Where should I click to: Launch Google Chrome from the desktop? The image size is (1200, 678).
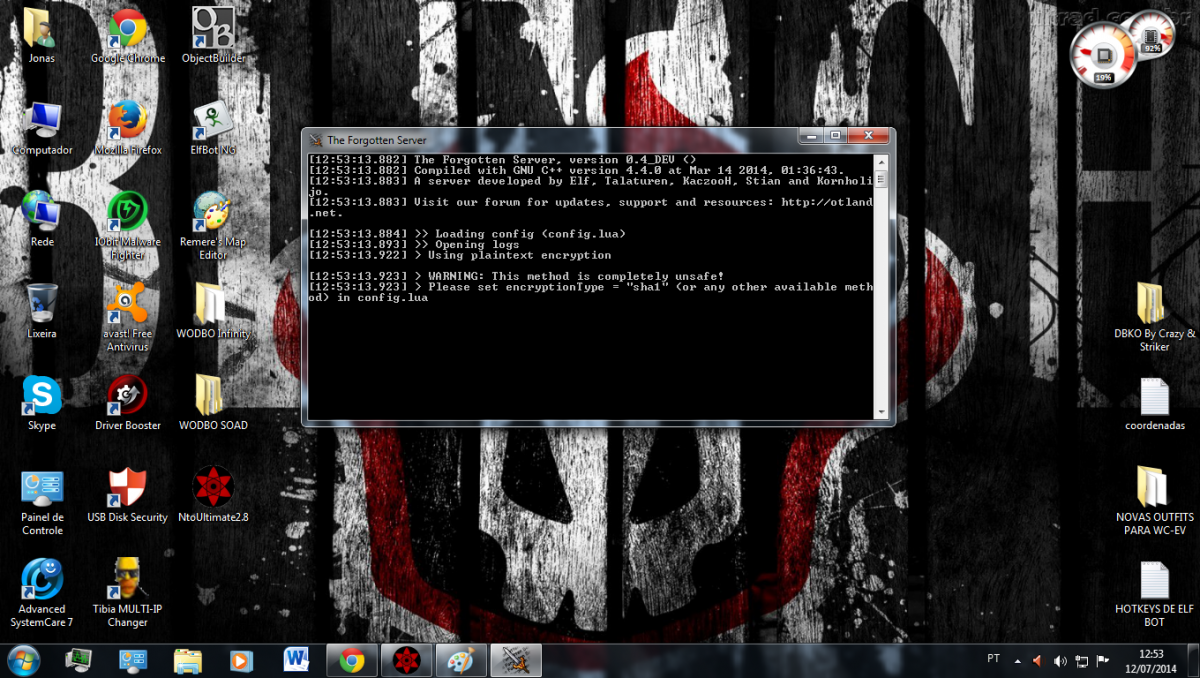tap(128, 35)
